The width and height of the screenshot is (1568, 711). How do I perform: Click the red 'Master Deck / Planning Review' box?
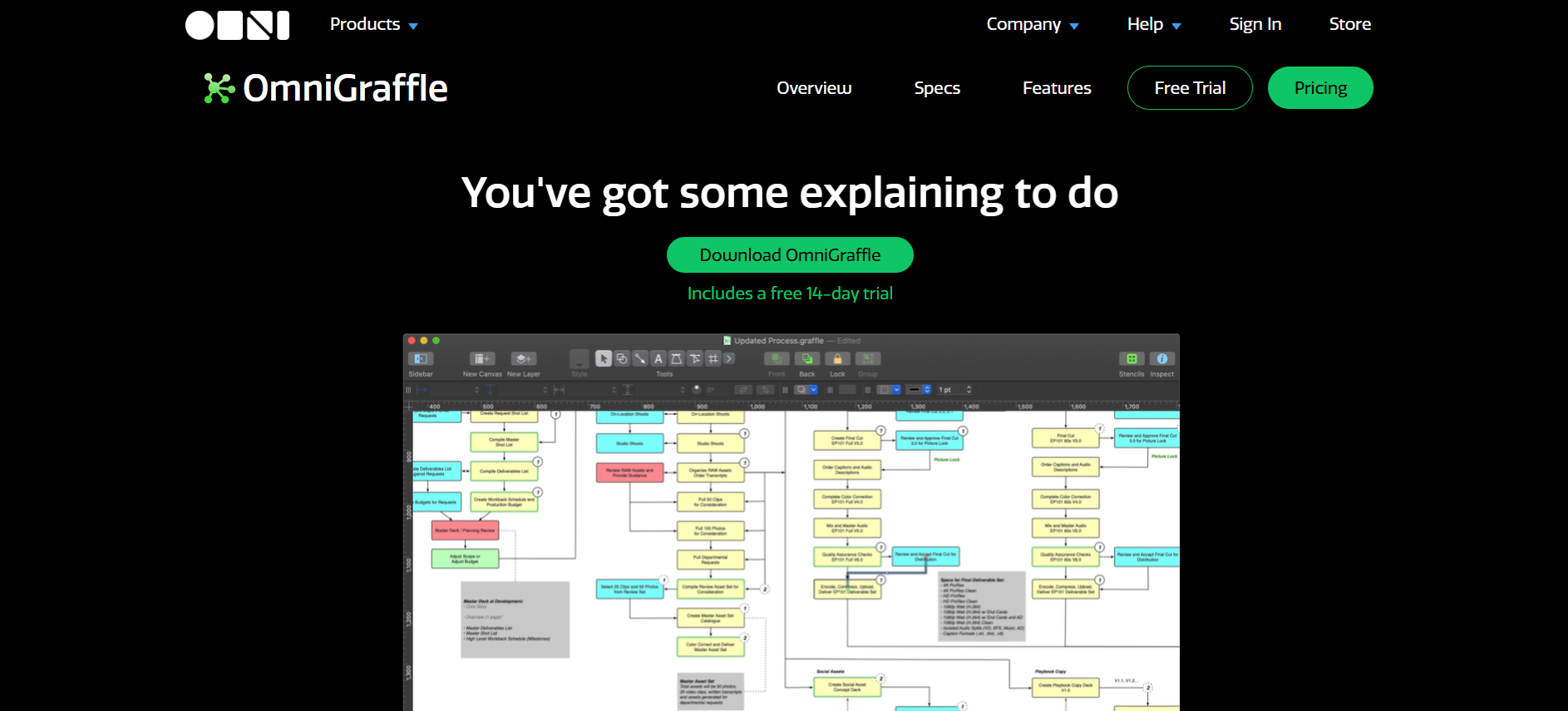(465, 530)
